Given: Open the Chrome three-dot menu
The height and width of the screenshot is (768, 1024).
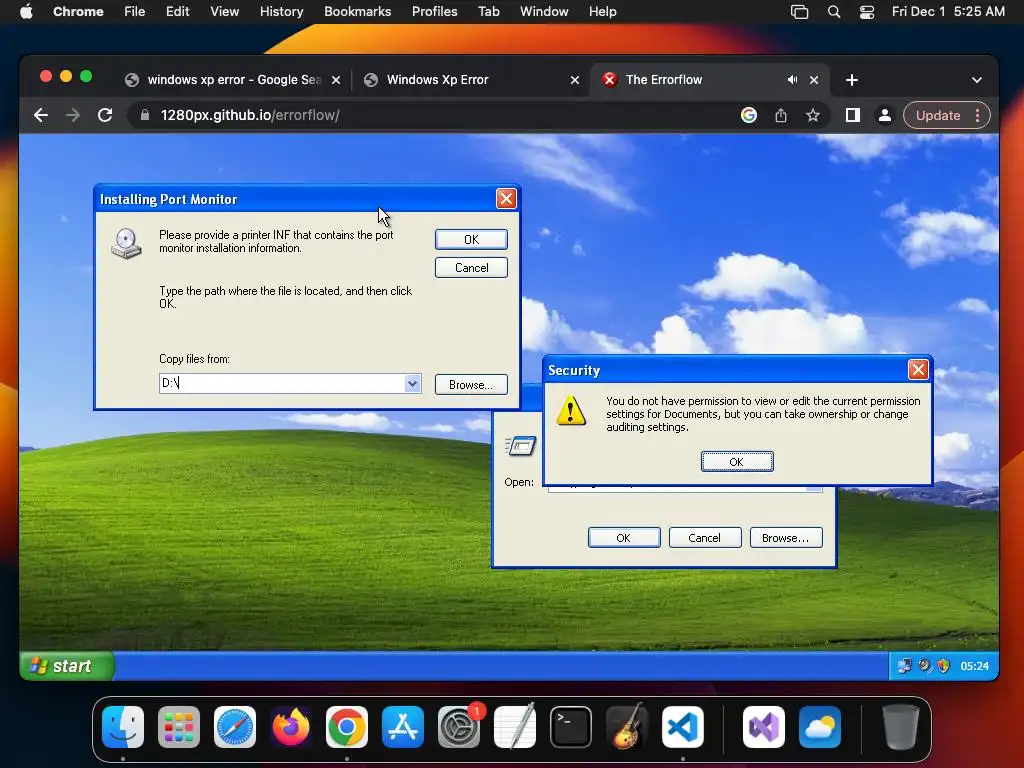Looking at the screenshot, I should pos(977,116).
